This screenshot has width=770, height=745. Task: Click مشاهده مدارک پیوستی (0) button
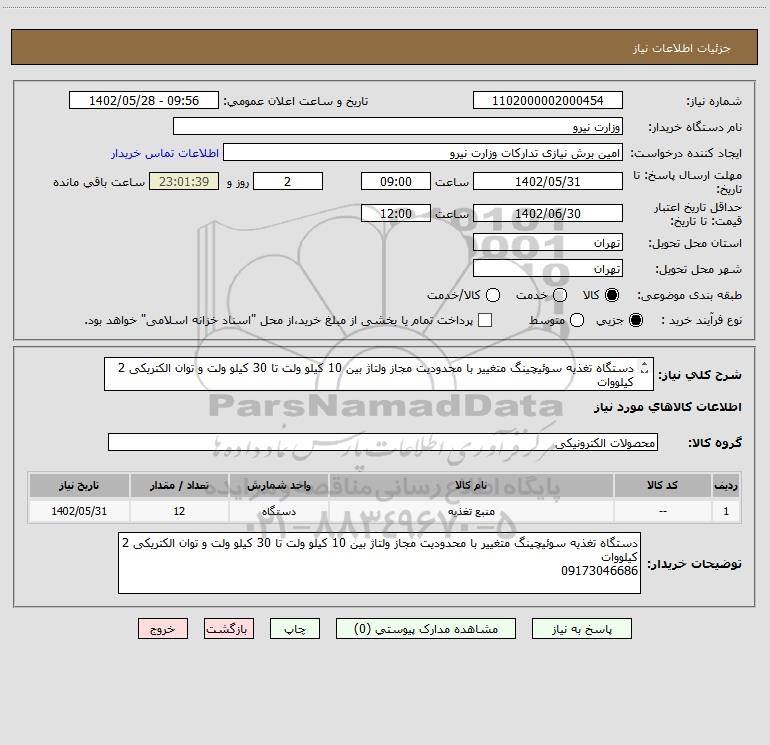pyautogui.click(x=426, y=629)
